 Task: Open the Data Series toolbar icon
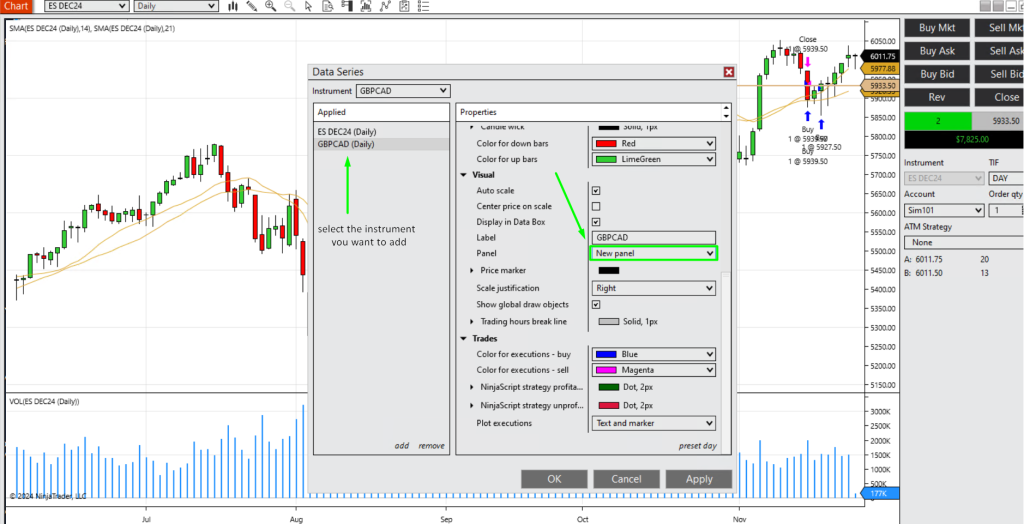(x=328, y=6)
